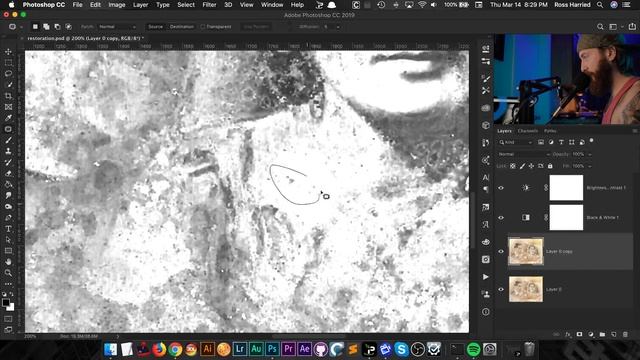
Task: Open the layer blend mode dropdown
Action: pyautogui.click(x=524, y=154)
